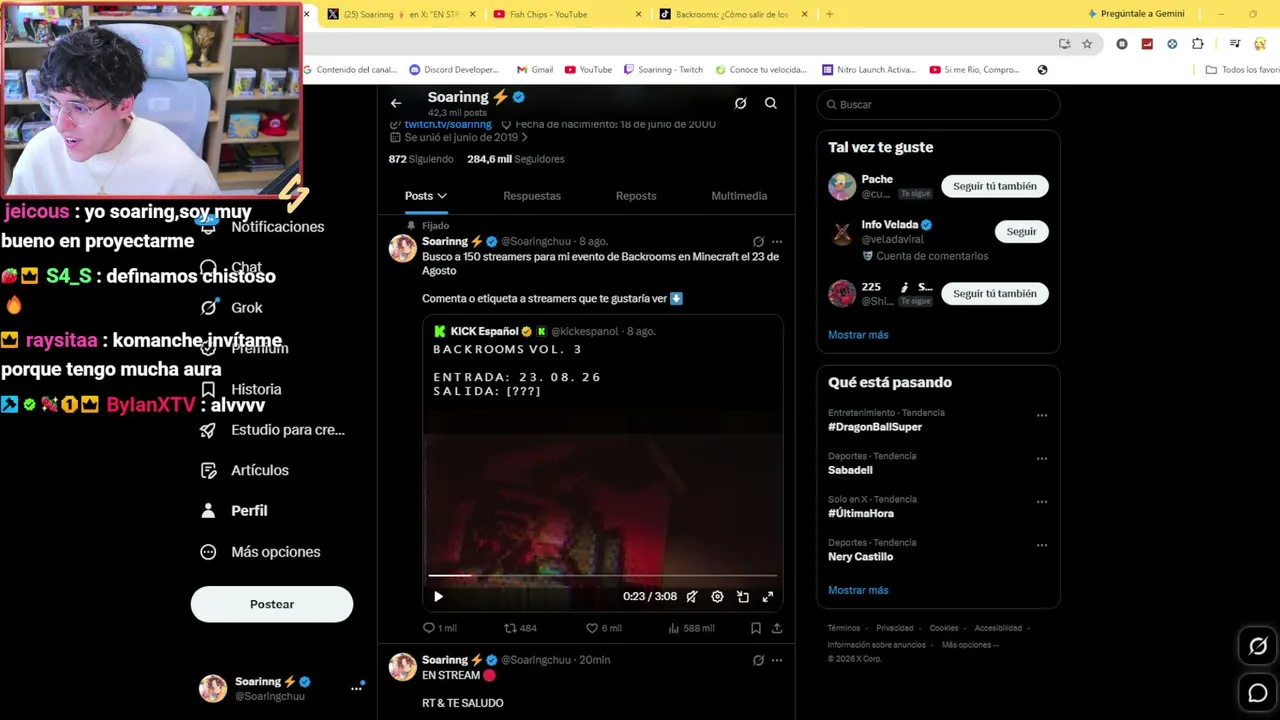Image resolution: width=1280 pixels, height=720 pixels.
Task: Ask Grok about the EN STREAM post
Action: 758,660
